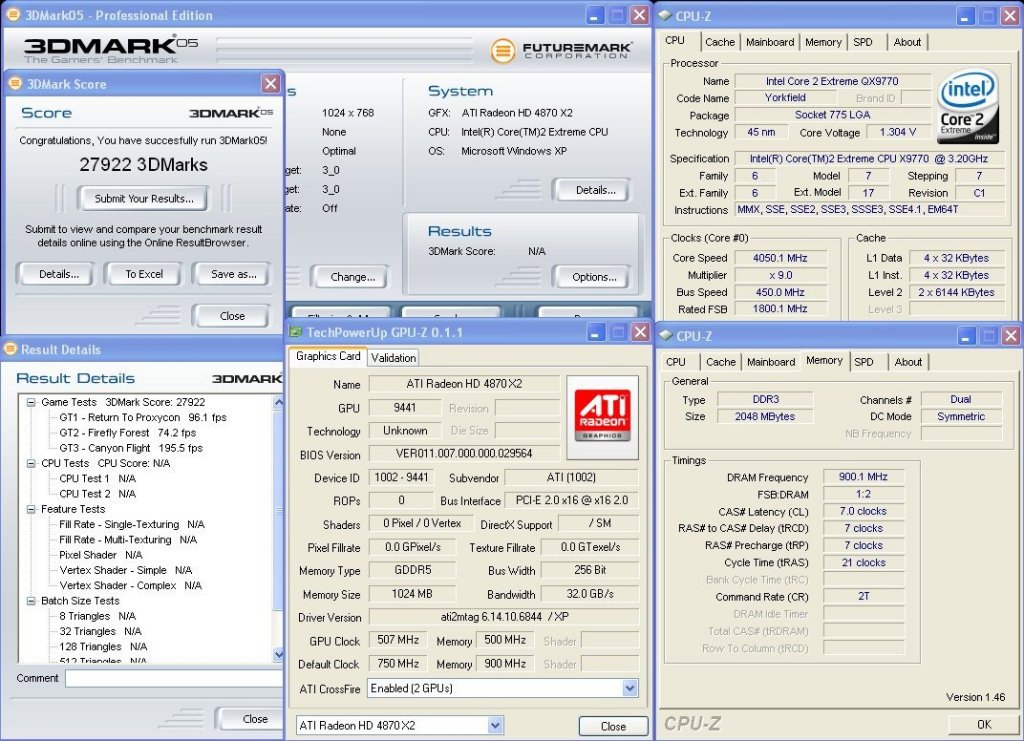Click the Intel Core 2 Extreme logo
Image resolution: width=1024 pixels, height=741 pixels.
click(x=967, y=107)
